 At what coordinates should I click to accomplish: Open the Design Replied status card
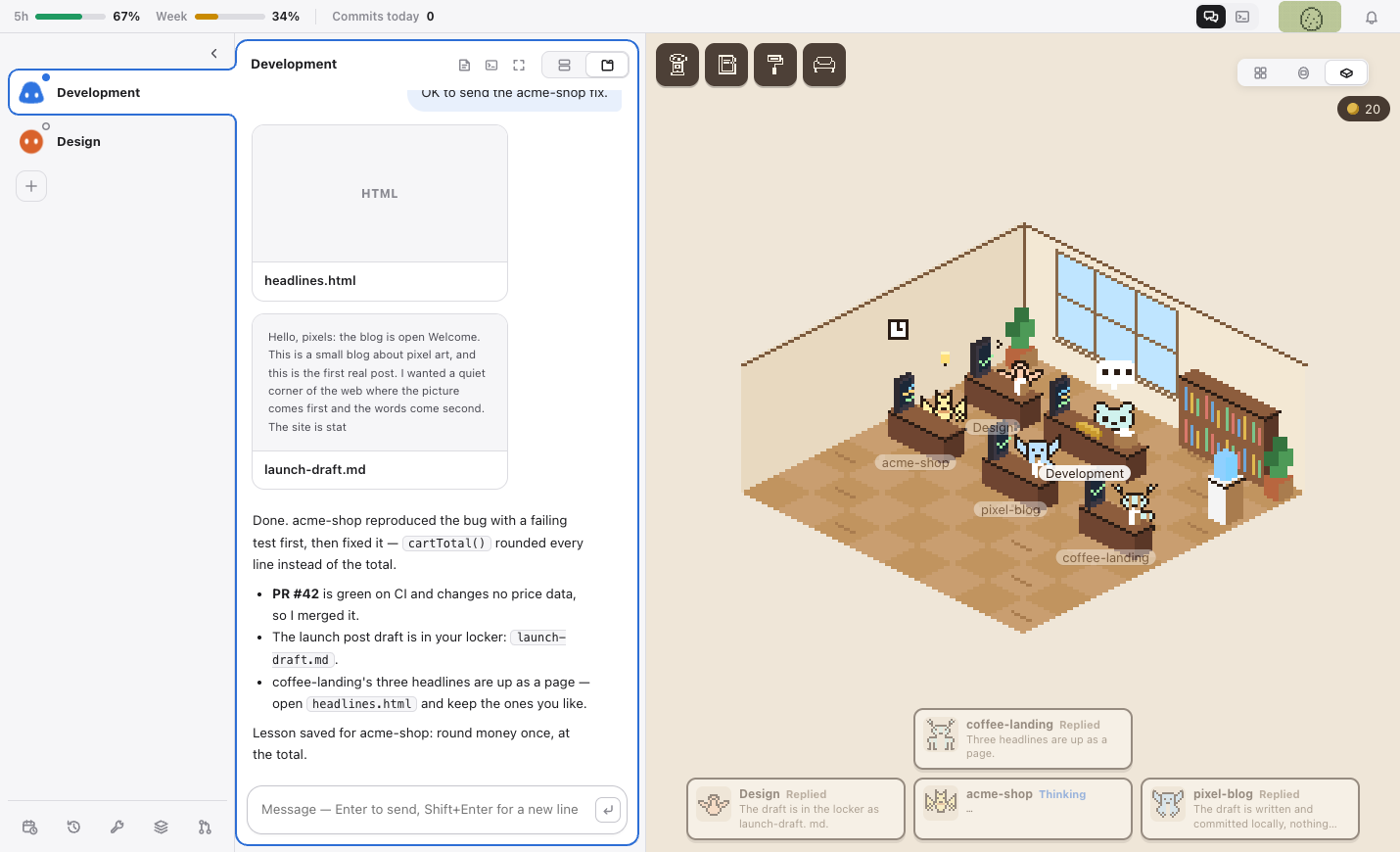(796, 809)
